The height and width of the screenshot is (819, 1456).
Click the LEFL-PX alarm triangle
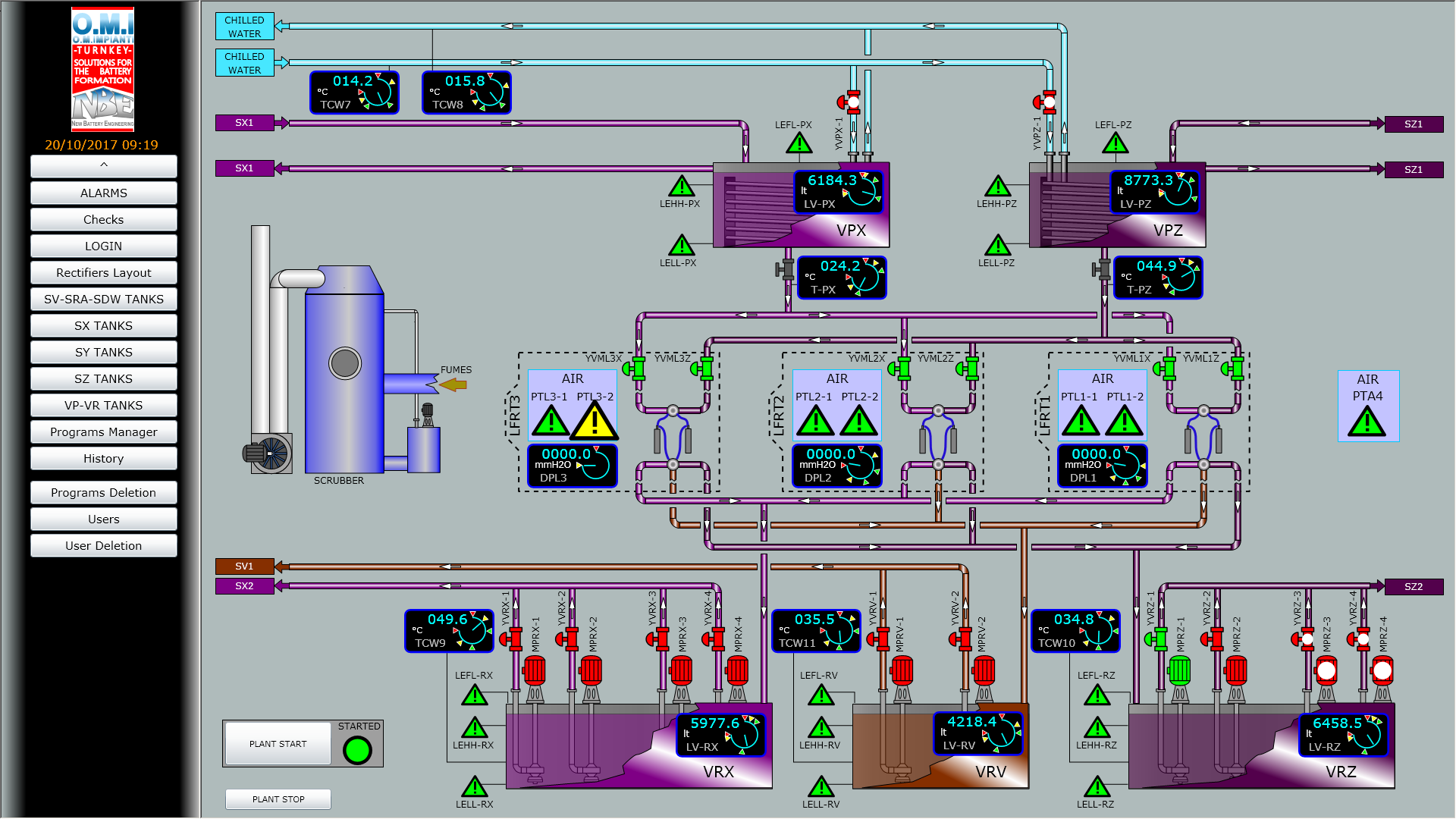pyautogui.click(x=799, y=143)
